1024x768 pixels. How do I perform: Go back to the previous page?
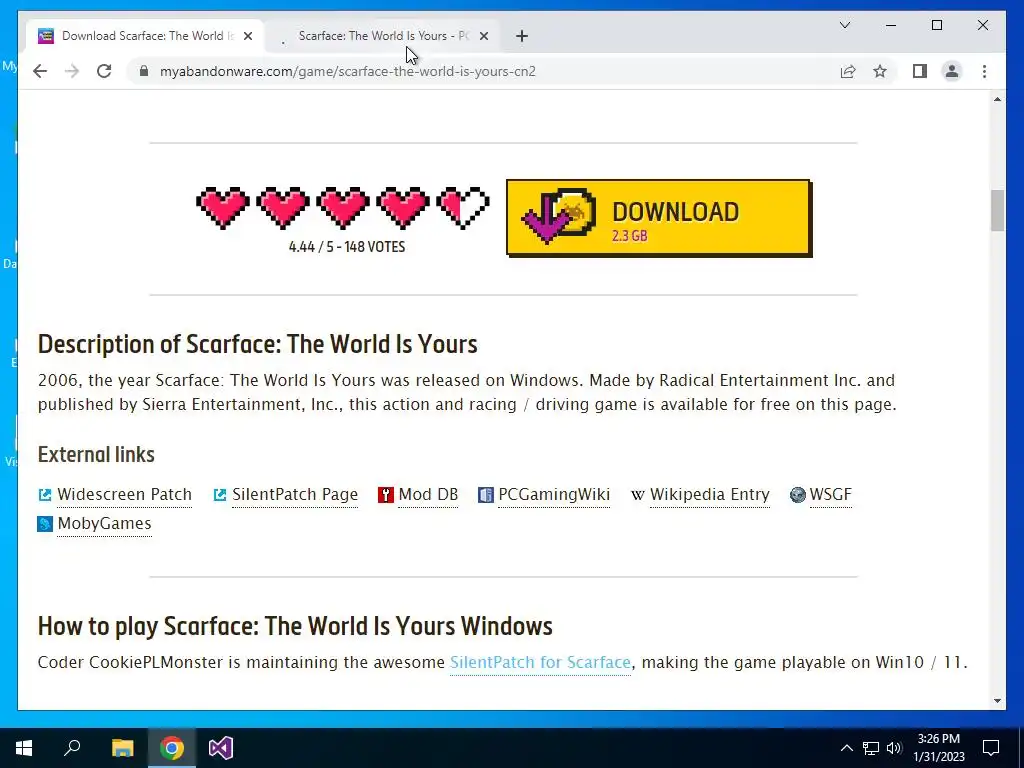click(40, 71)
